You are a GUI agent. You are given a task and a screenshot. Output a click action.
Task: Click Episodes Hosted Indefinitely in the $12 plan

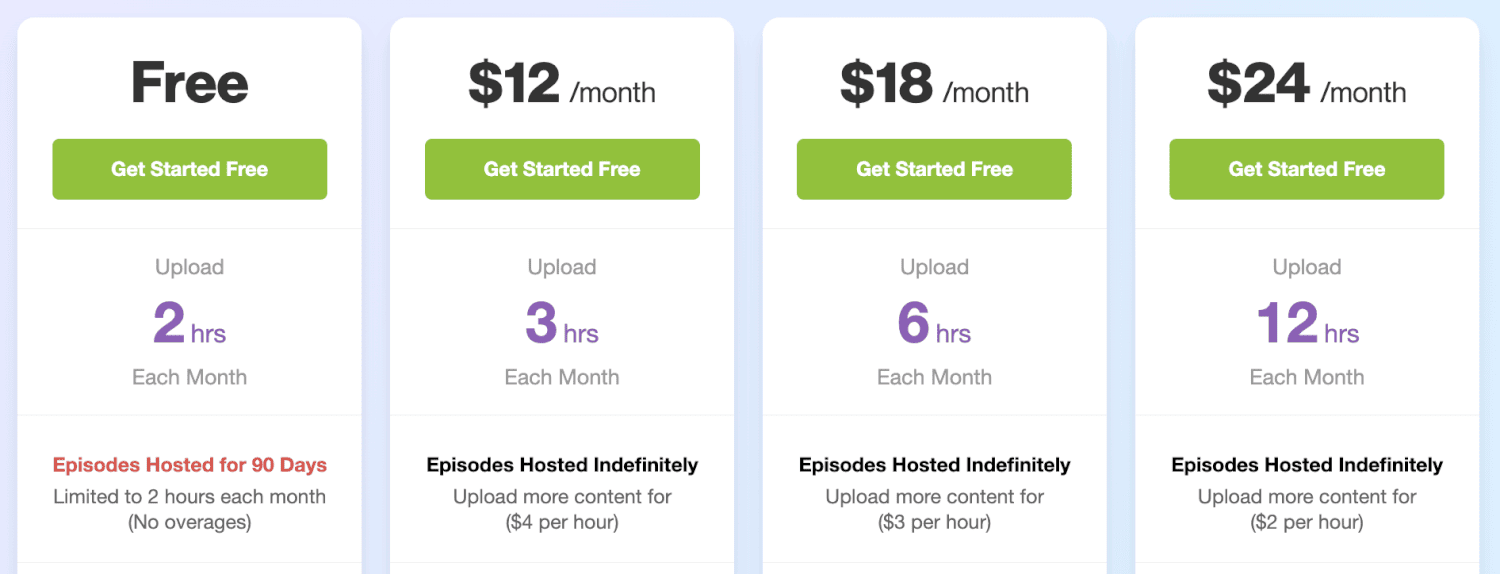coord(562,465)
